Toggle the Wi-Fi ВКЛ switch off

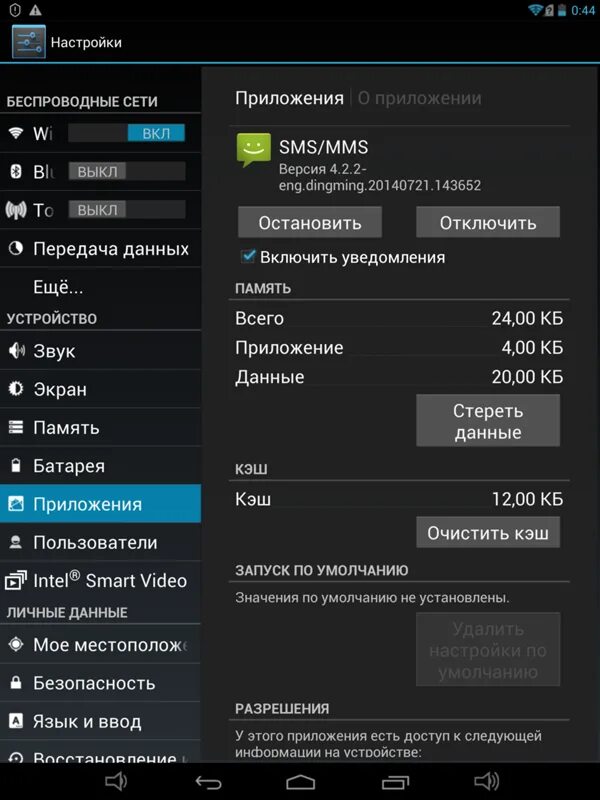[127, 133]
